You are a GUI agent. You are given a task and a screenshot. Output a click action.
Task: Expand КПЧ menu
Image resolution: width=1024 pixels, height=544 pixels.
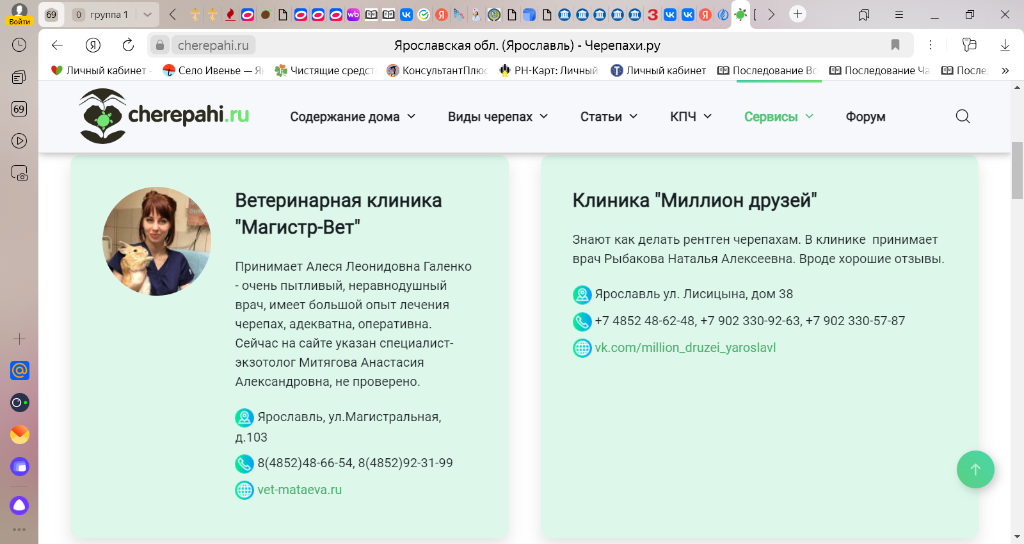pyautogui.click(x=691, y=116)
